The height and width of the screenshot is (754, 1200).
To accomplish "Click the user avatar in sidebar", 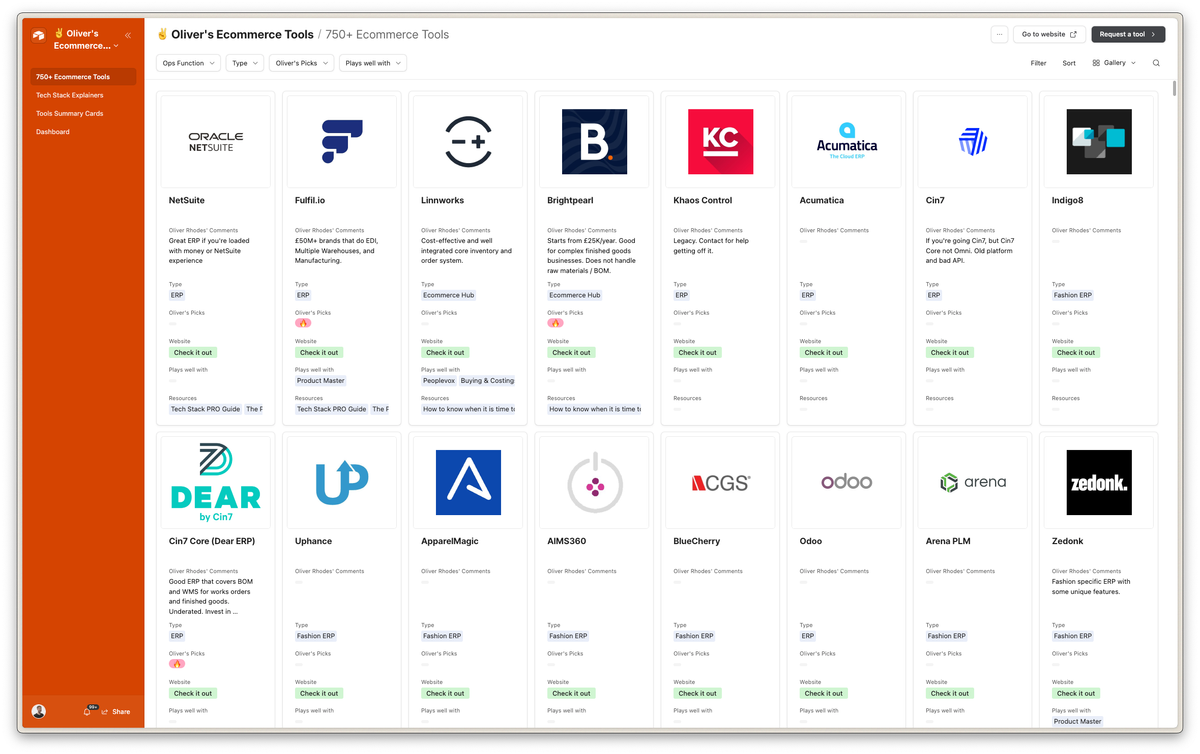I will [x=38, y=711].
